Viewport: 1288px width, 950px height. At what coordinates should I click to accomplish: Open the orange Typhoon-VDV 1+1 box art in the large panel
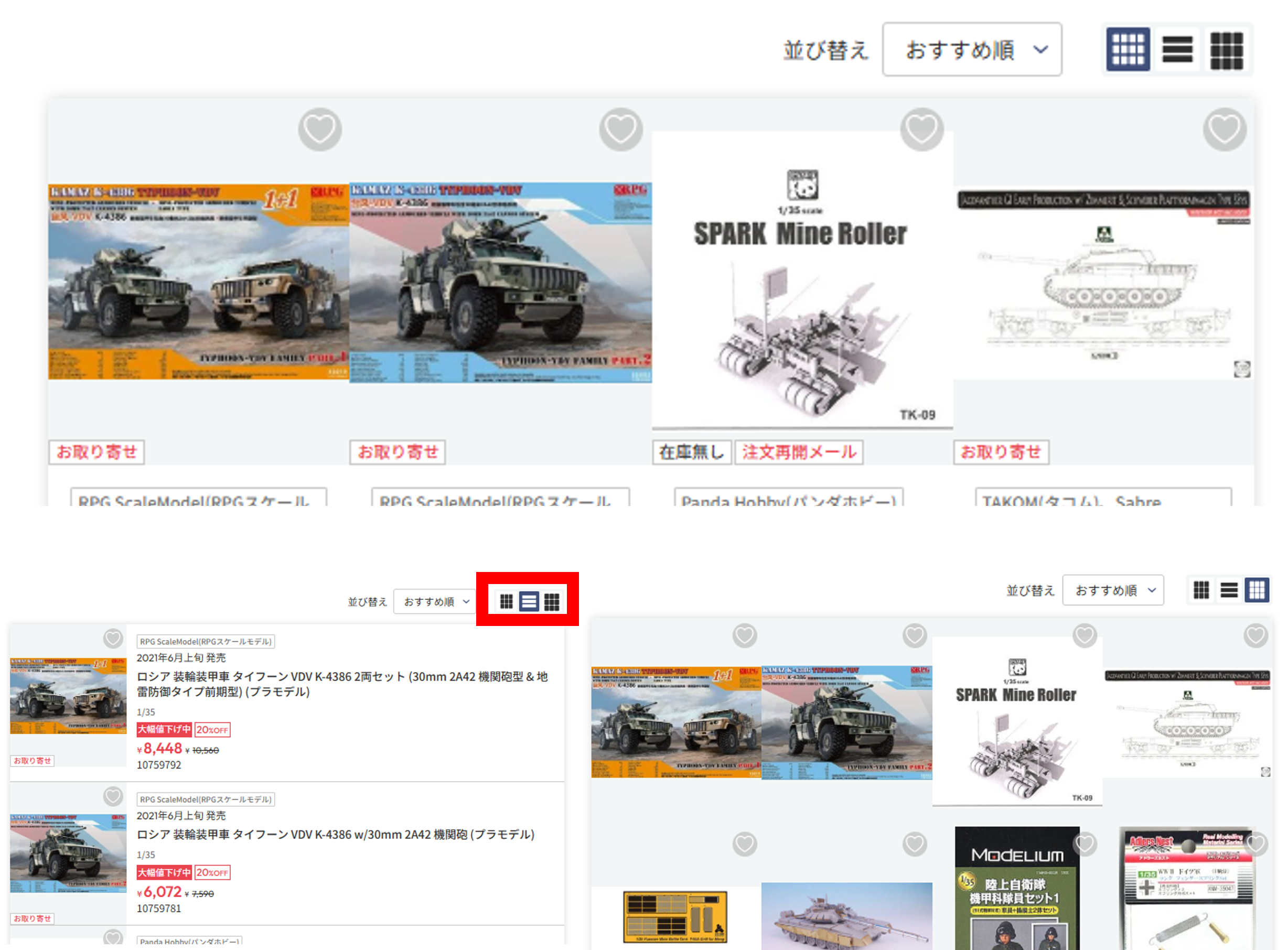click(x=198, y=282)
